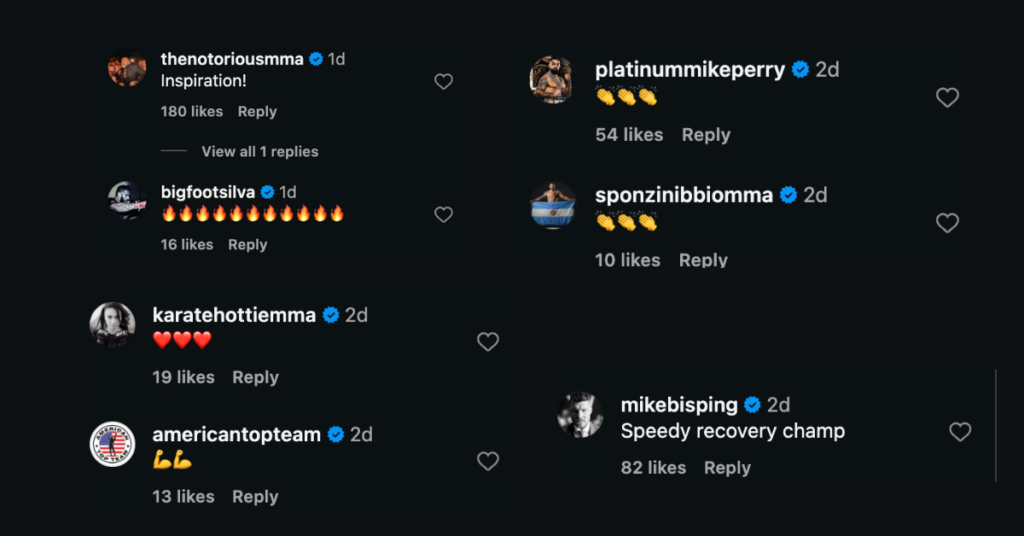Viewport: 1024px width, 536px height.
Task: Heart the platinummikeperry clapping comment
Action: click(947, 97)
